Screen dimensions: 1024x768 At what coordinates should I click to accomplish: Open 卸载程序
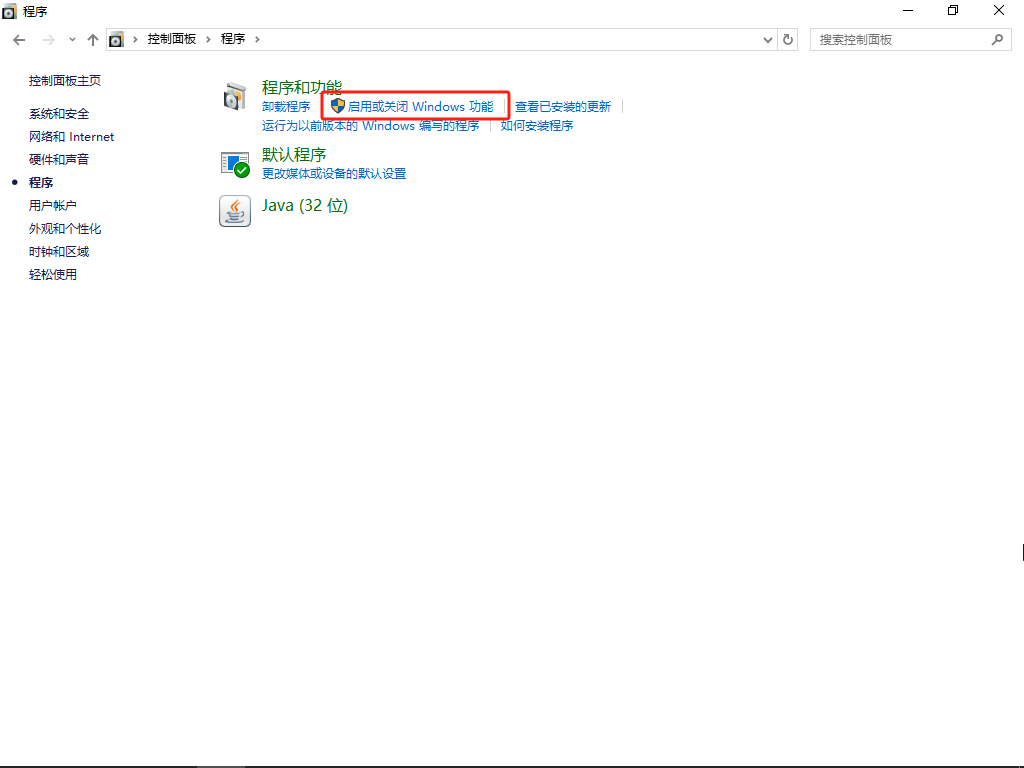click(x=285, y=106)
